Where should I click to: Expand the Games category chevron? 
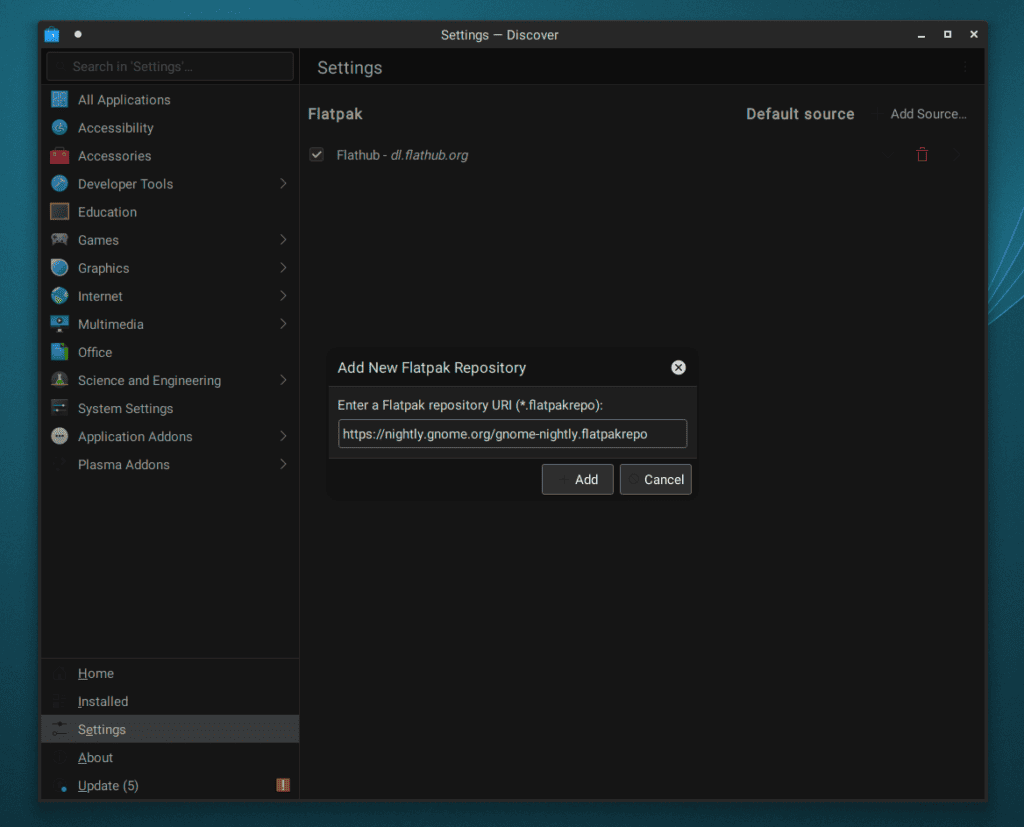[x=283, y=240]
